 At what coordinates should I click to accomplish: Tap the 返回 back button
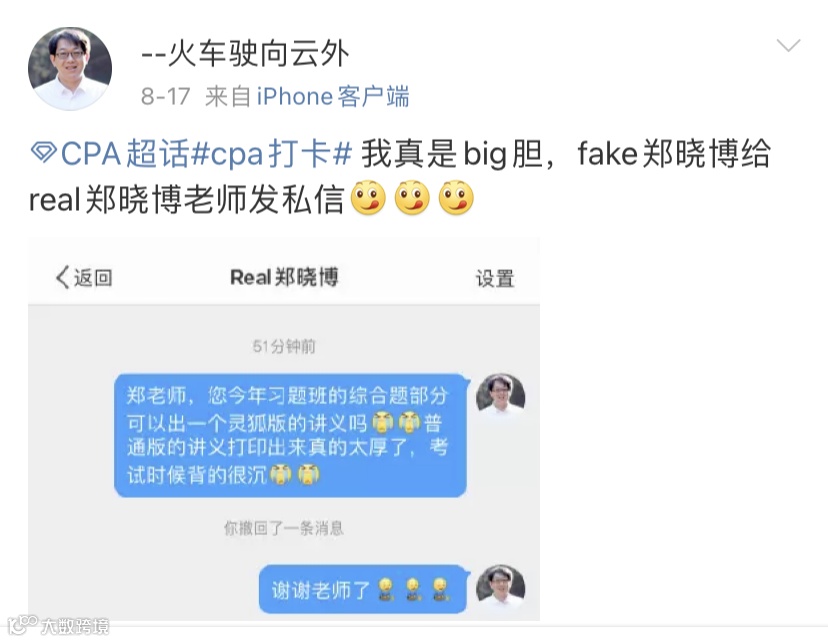[84, 277]
